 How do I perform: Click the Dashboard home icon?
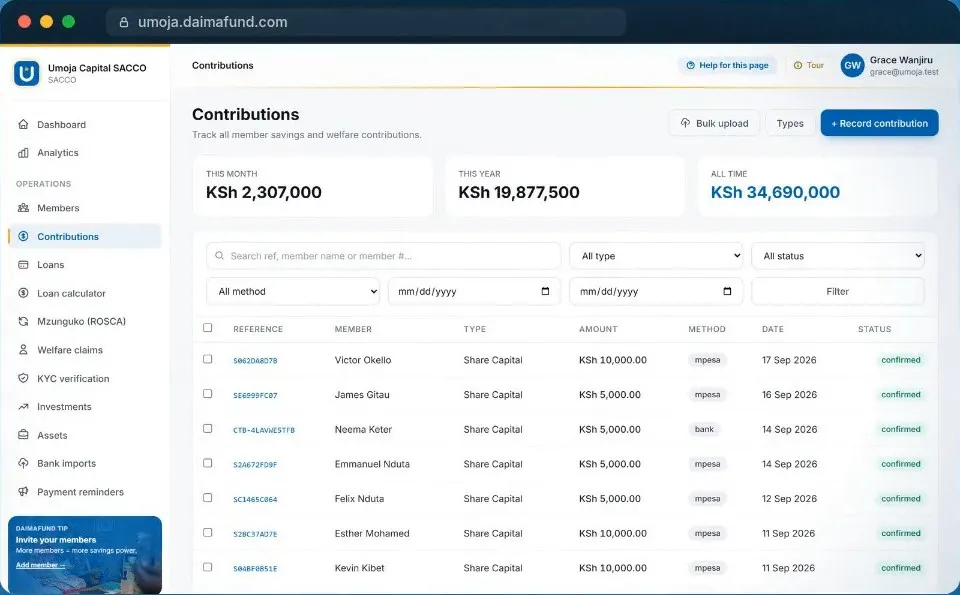tap(23, 124)
